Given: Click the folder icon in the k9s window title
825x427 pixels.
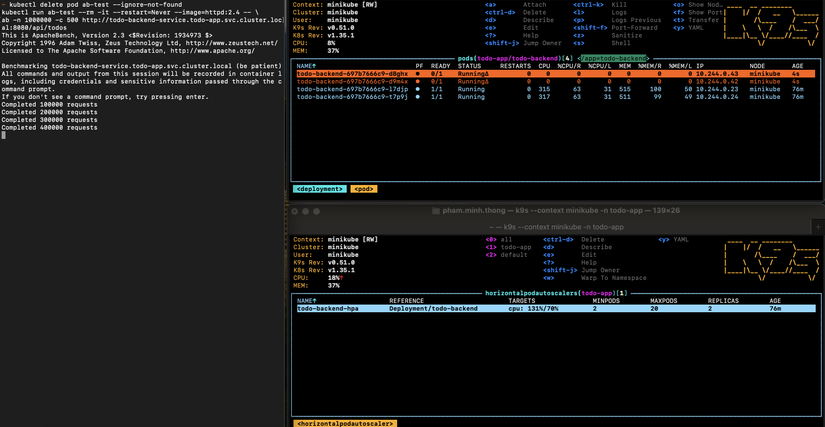Looking at the screenshot, I should (x=436, y=210).
